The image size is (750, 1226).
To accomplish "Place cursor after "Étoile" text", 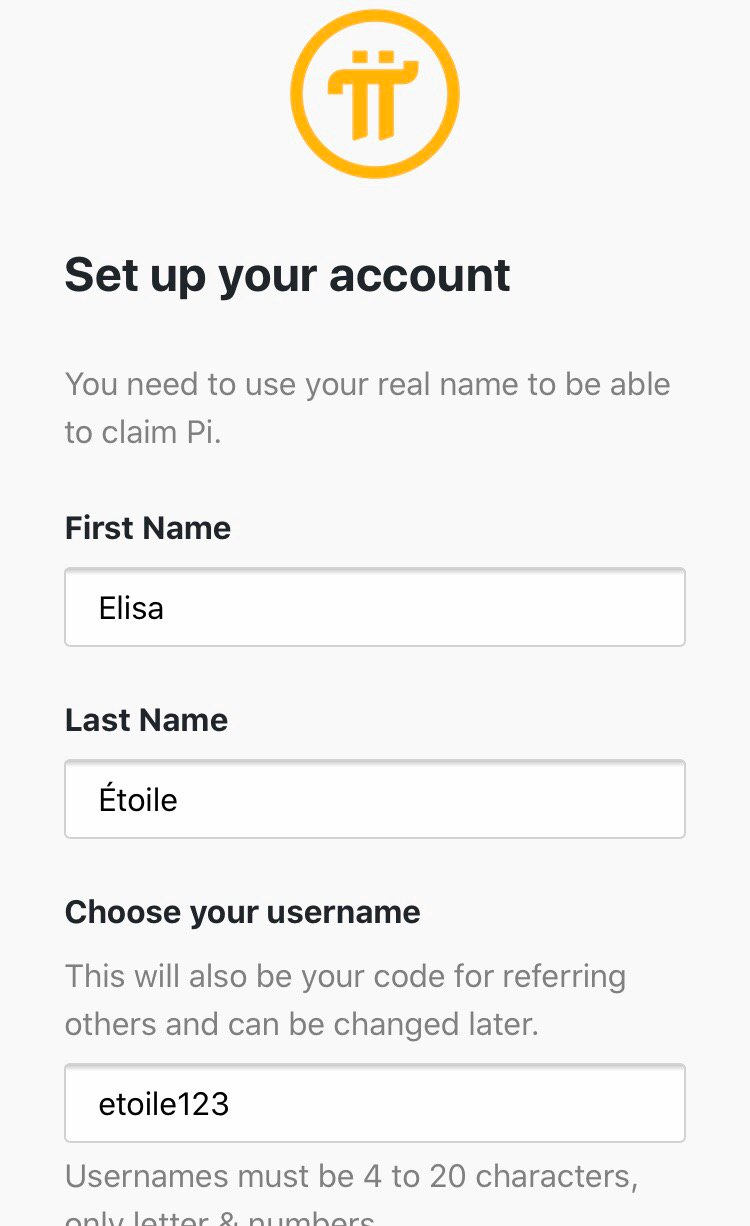I will point(179,800).
